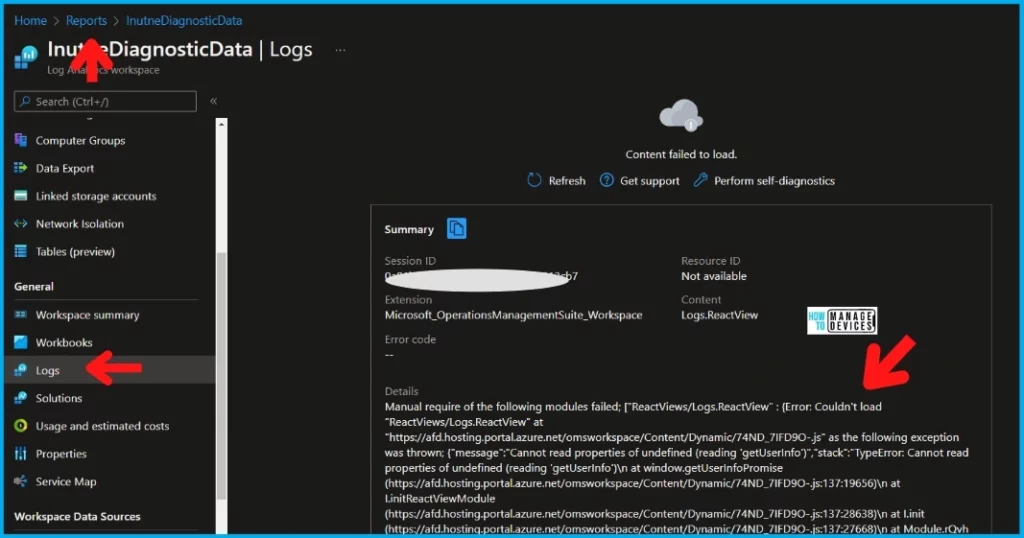This screenshot has height=538, width=1024.
Task: Click Get support link
Action: (x=649, y=181)
